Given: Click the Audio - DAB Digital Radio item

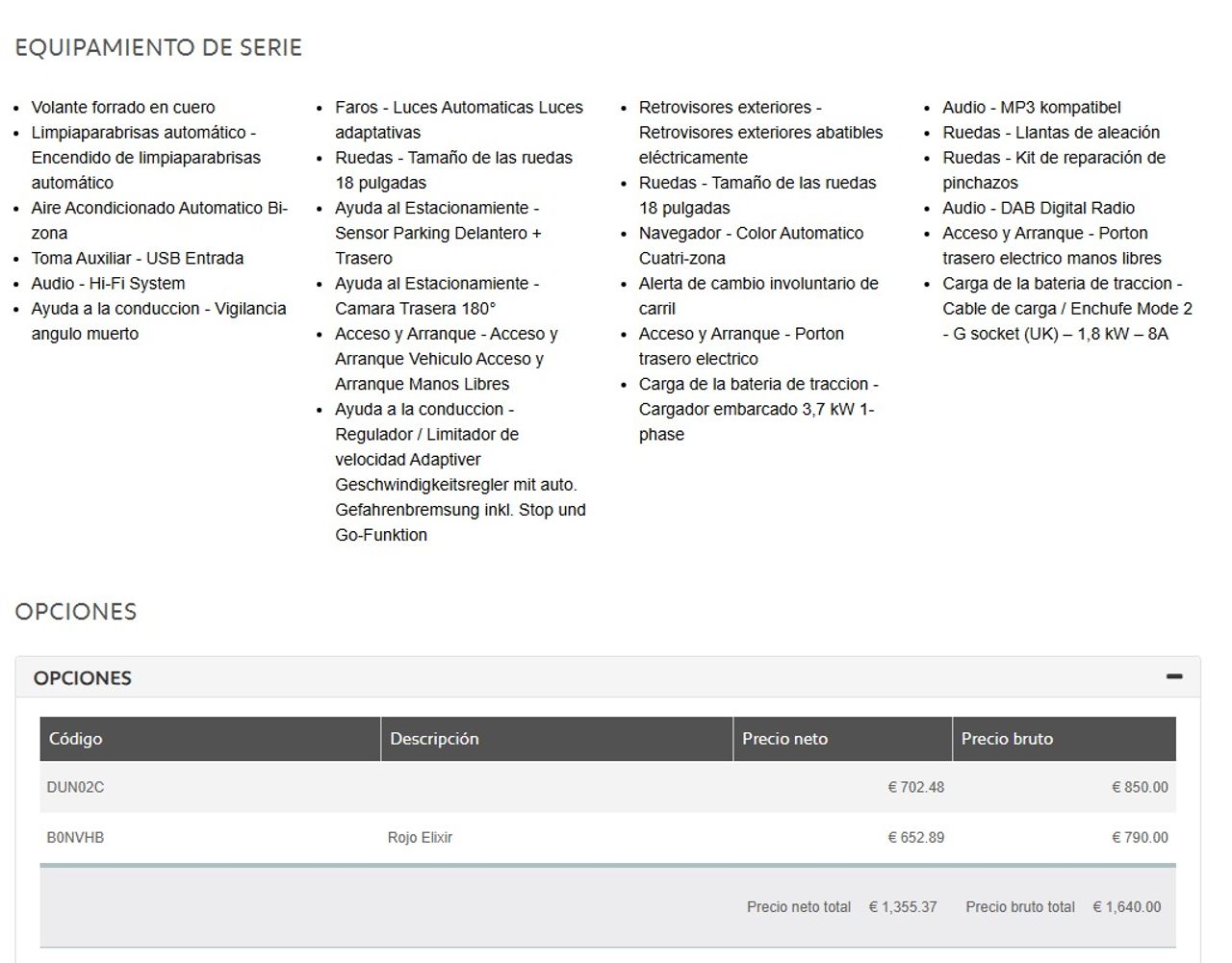Looking at the screenshot, I should 1039,208.
